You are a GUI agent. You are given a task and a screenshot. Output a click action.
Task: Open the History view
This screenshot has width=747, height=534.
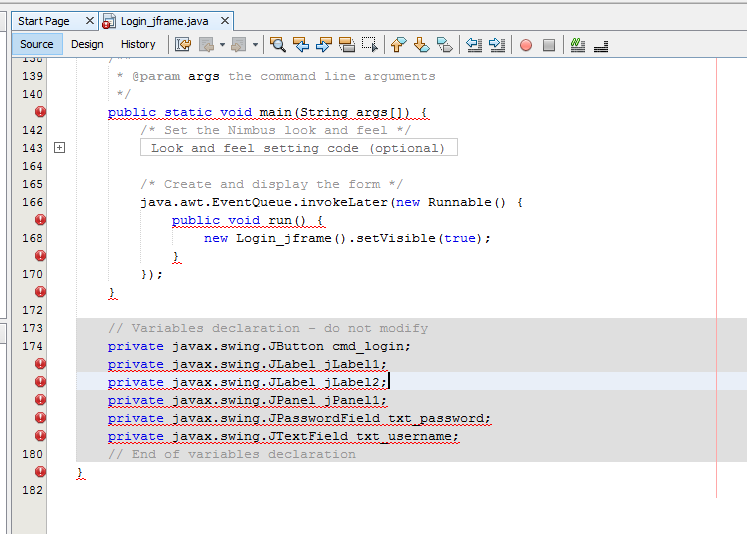pos(138,44)
